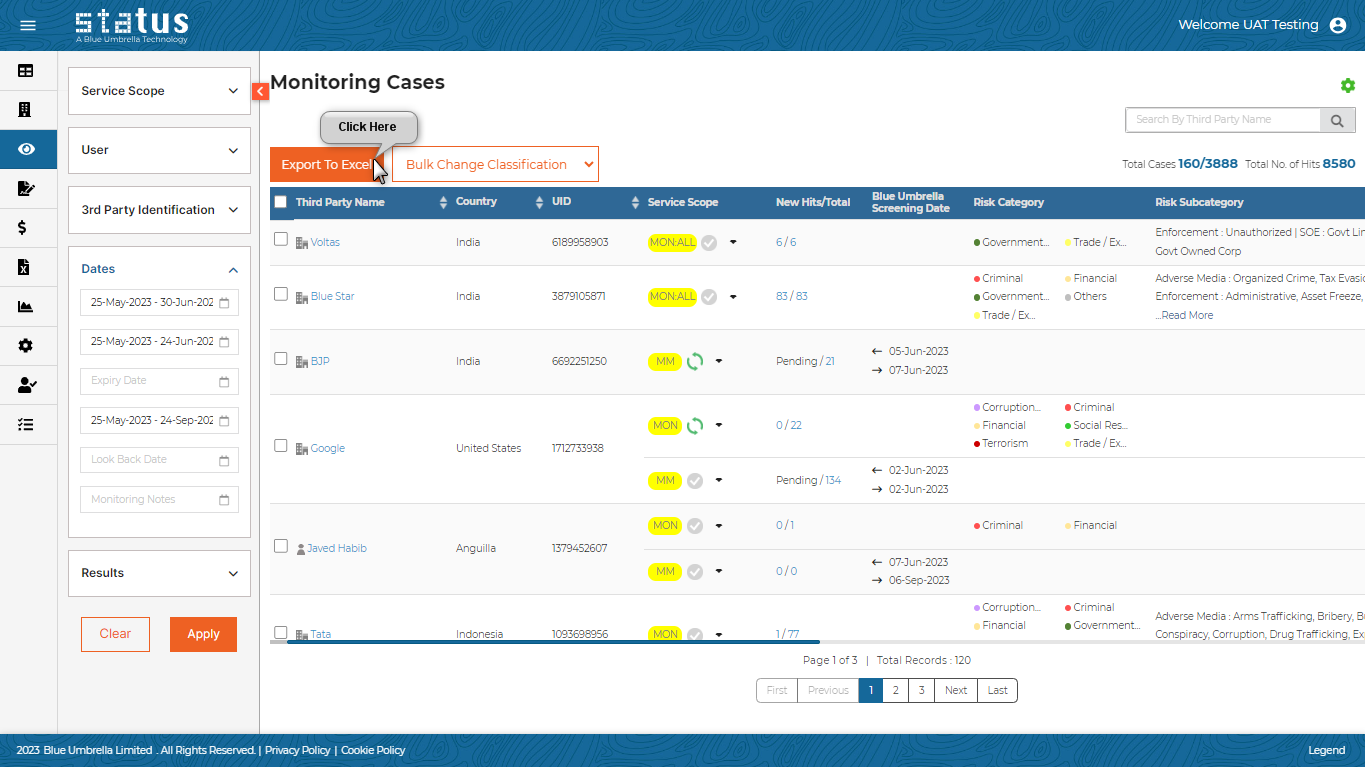Click the search magnifier button
This screenshot has height=767, width=1365.
1337,121
